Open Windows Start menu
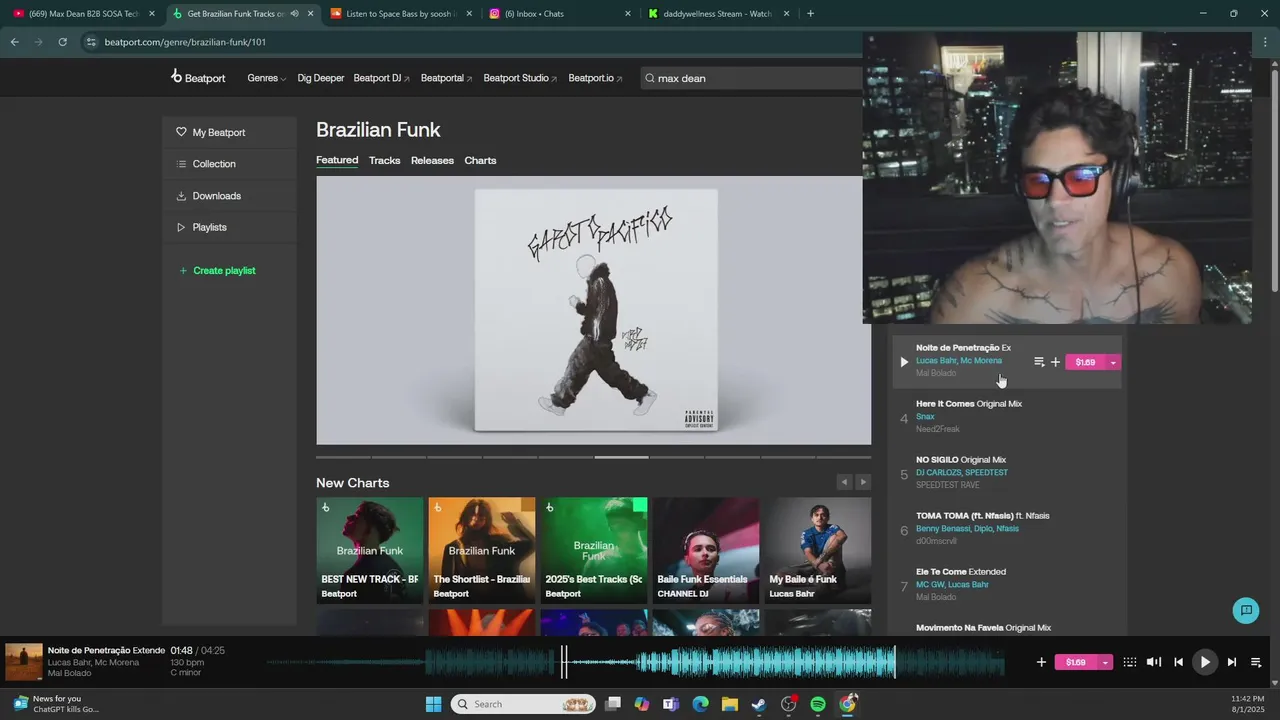 (x=433, y=704)
